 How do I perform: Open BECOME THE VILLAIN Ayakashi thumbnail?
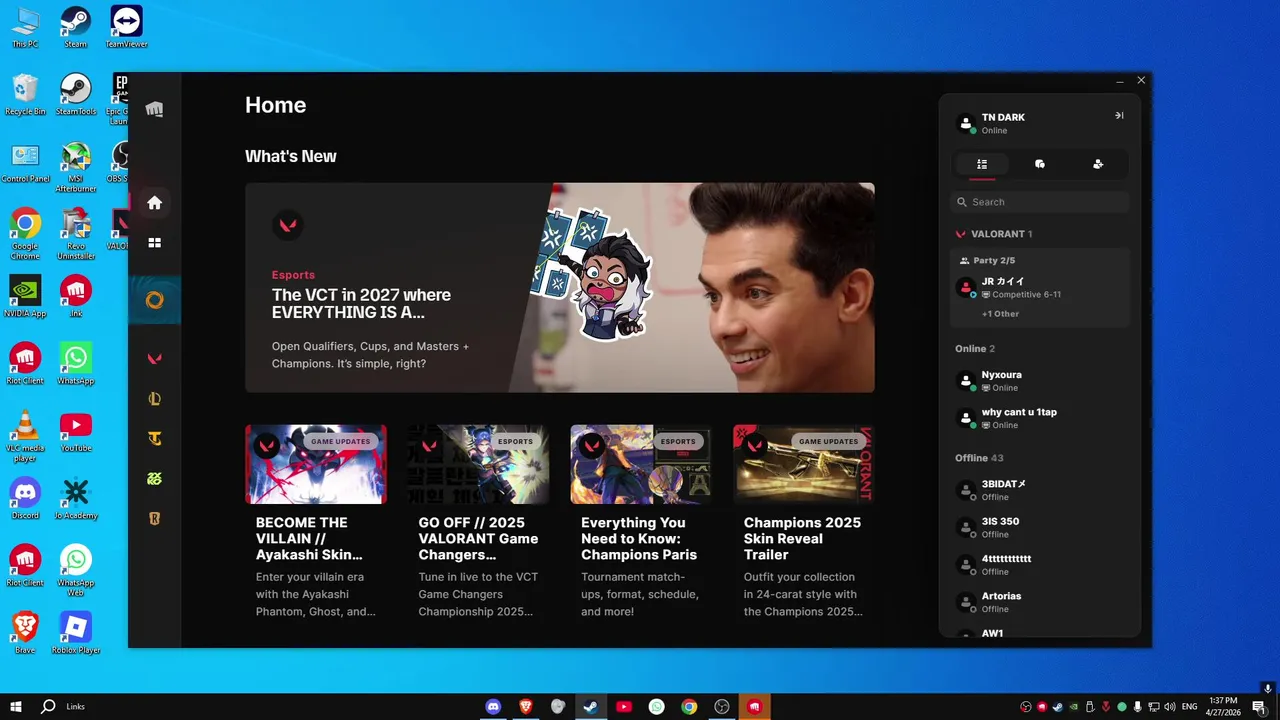point(316,464)
